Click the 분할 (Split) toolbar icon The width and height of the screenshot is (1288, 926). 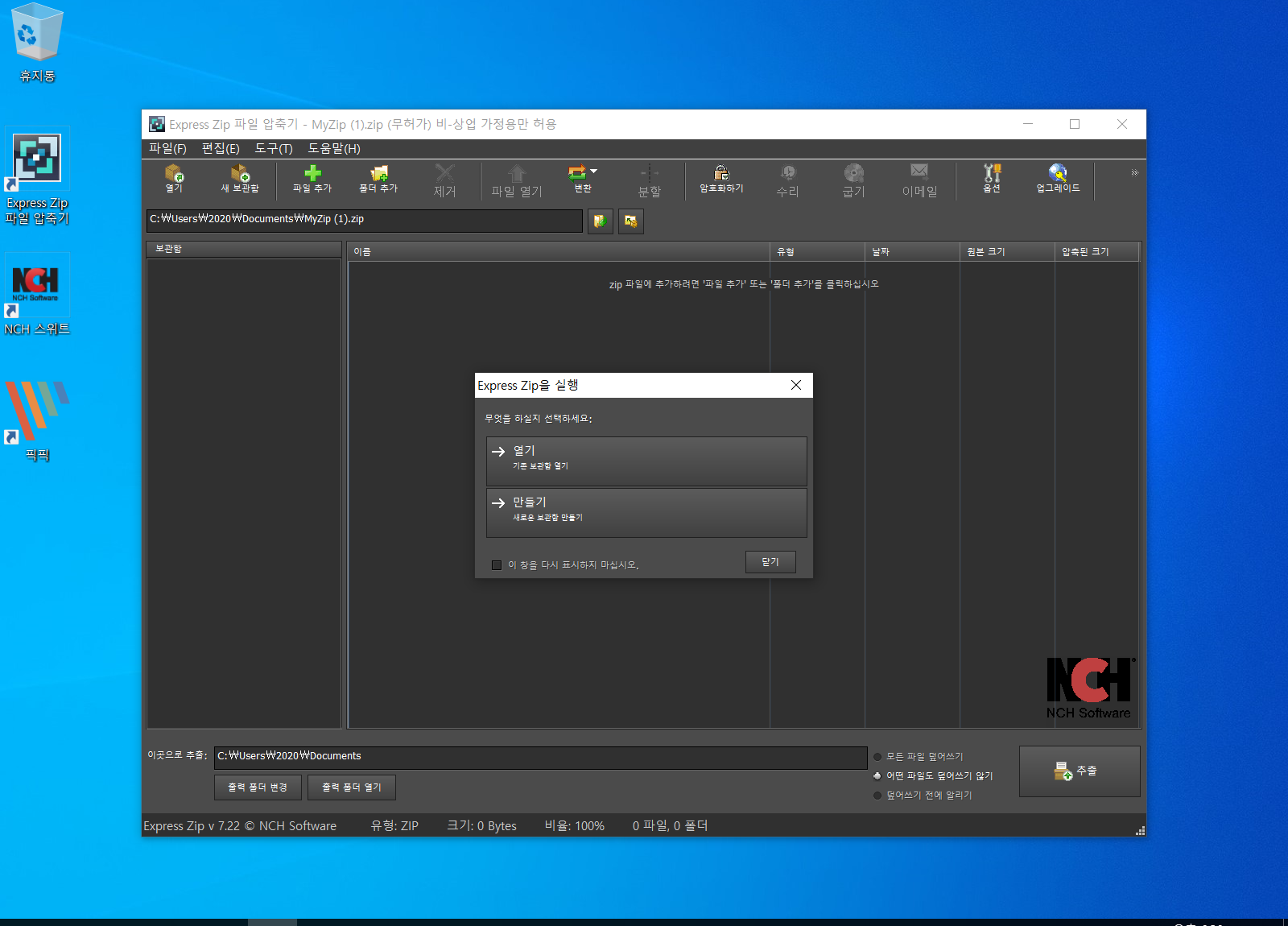tap(650, 180)
